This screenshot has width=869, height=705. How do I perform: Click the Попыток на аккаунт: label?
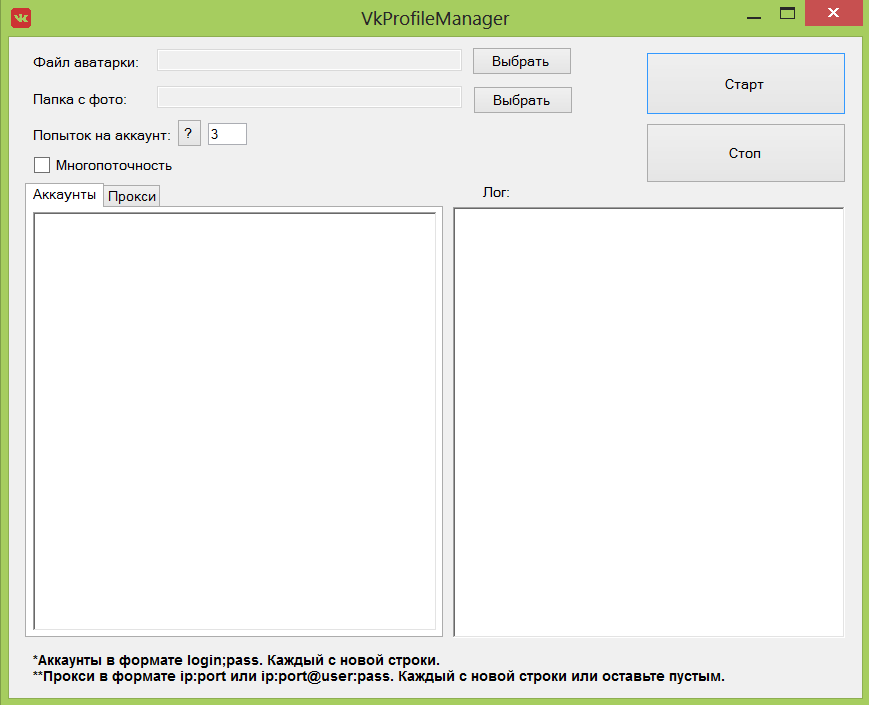click(102, 135)
